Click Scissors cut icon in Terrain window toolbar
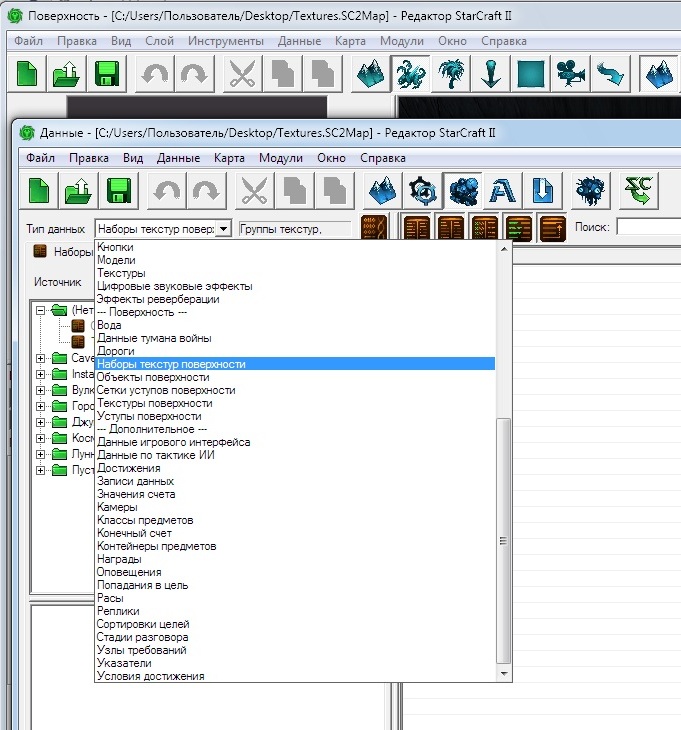The width and height of the screenshot is (681, 730). [243, 74]
